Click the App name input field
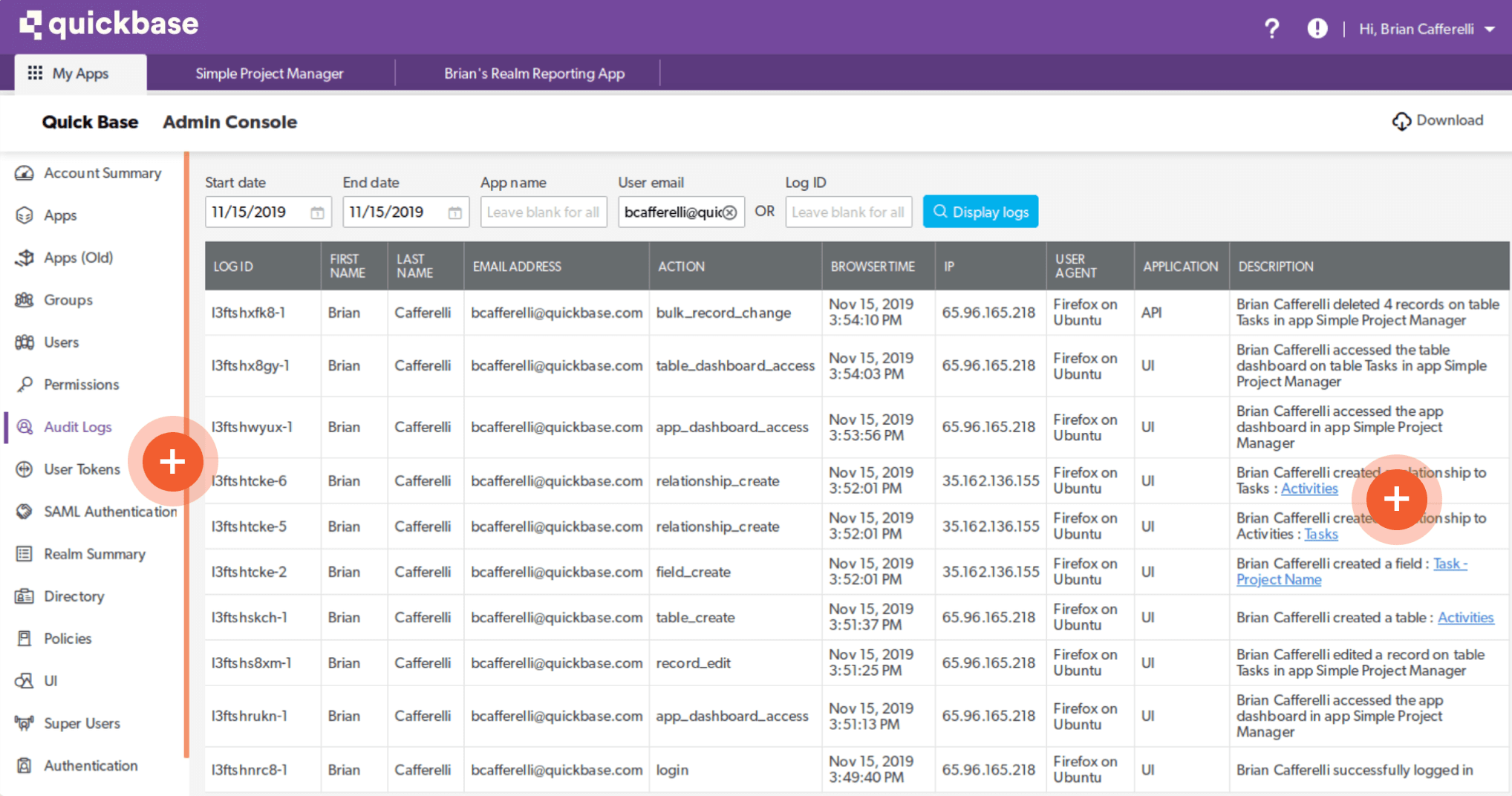Image resolution: width=1512 pixels, height=796 pixels. 543,212
